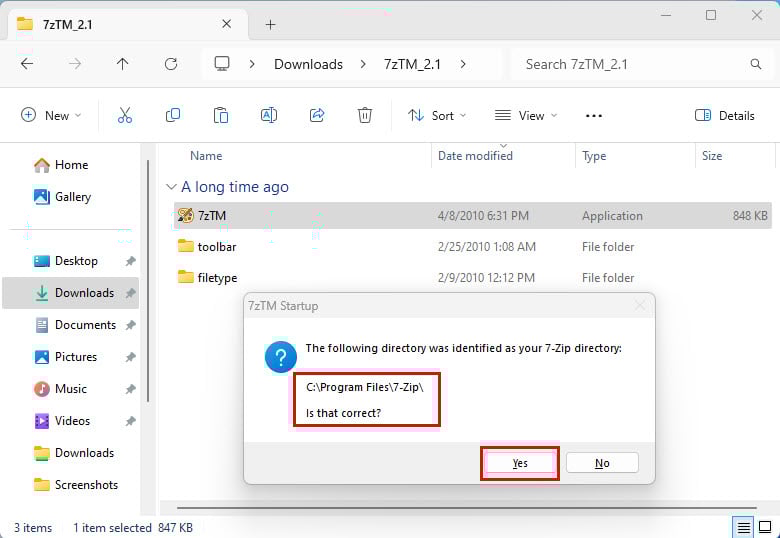This screenshot has height=538, width=780.
Task: Open pinned Downloads in navigation pane
Action: tap(71, 293)
